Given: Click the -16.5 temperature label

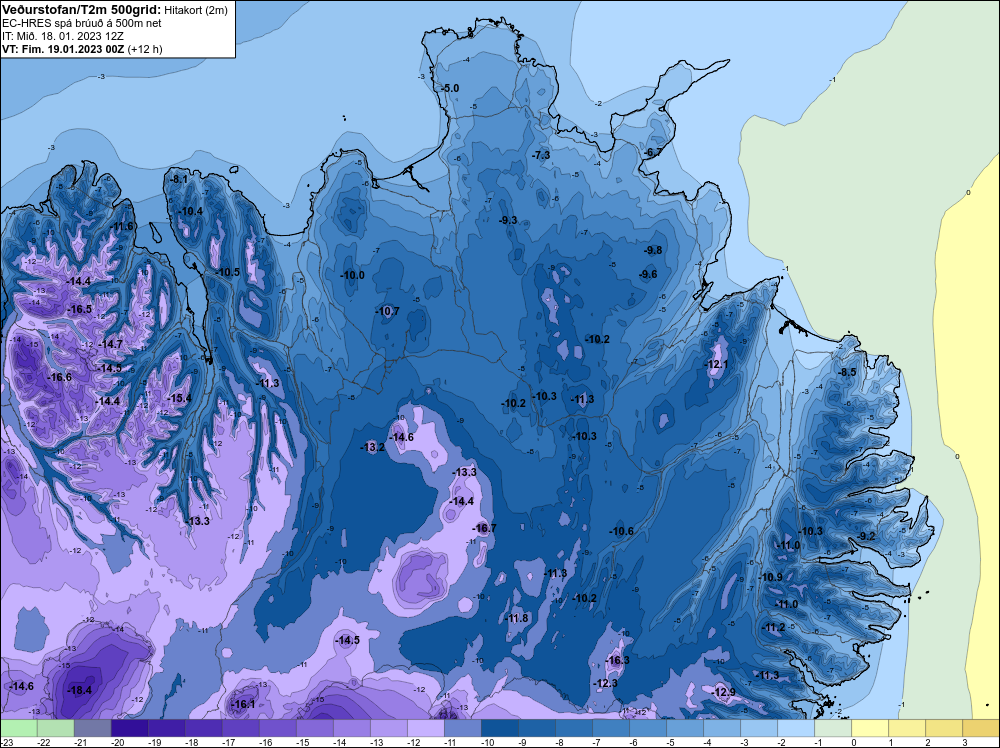Looking at the screenshot, I should point(80,309).
